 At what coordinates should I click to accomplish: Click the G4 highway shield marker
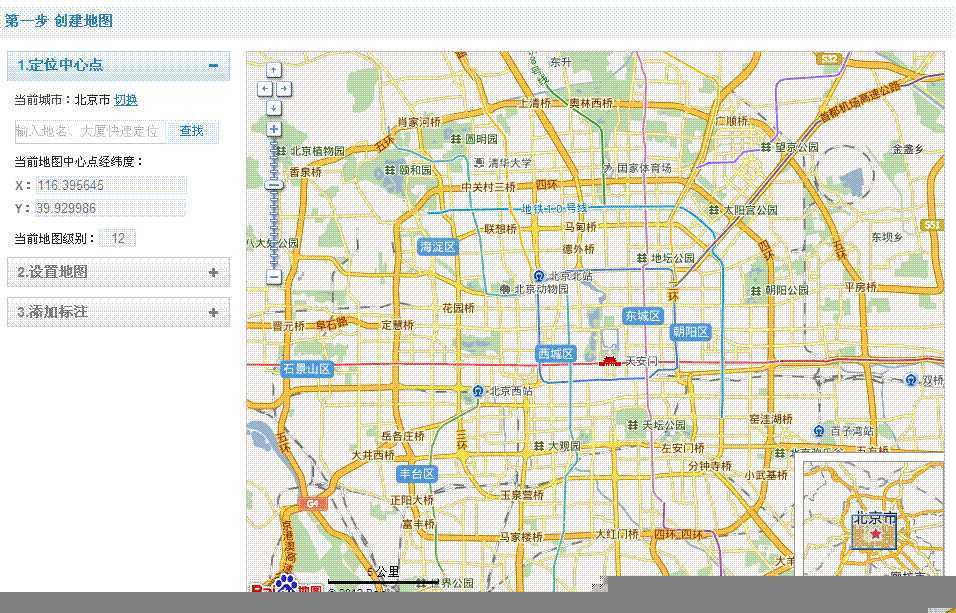[313, 503]
